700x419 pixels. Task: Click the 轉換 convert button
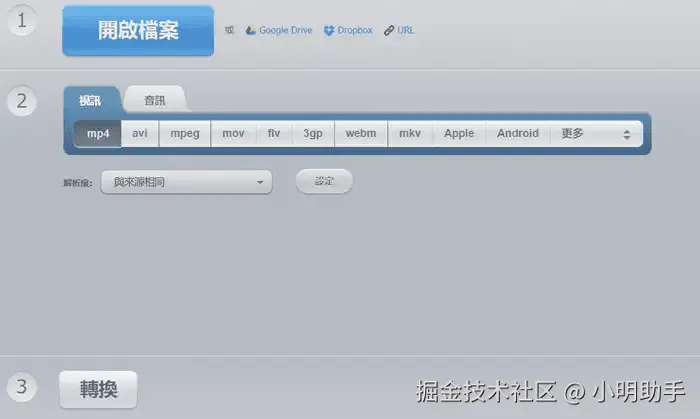[98, 390]
